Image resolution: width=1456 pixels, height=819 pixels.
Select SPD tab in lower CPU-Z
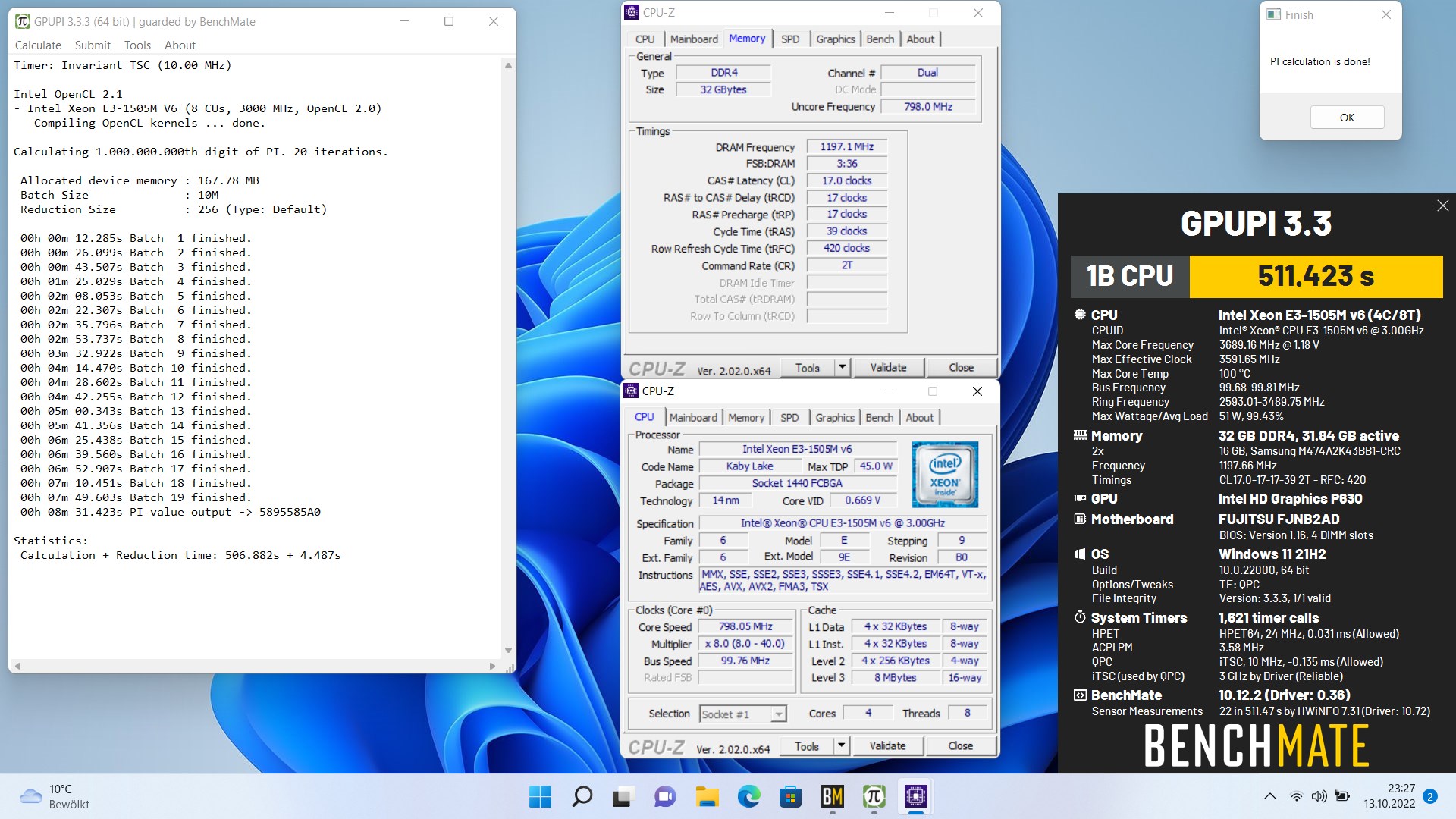(x=789, y=417)
